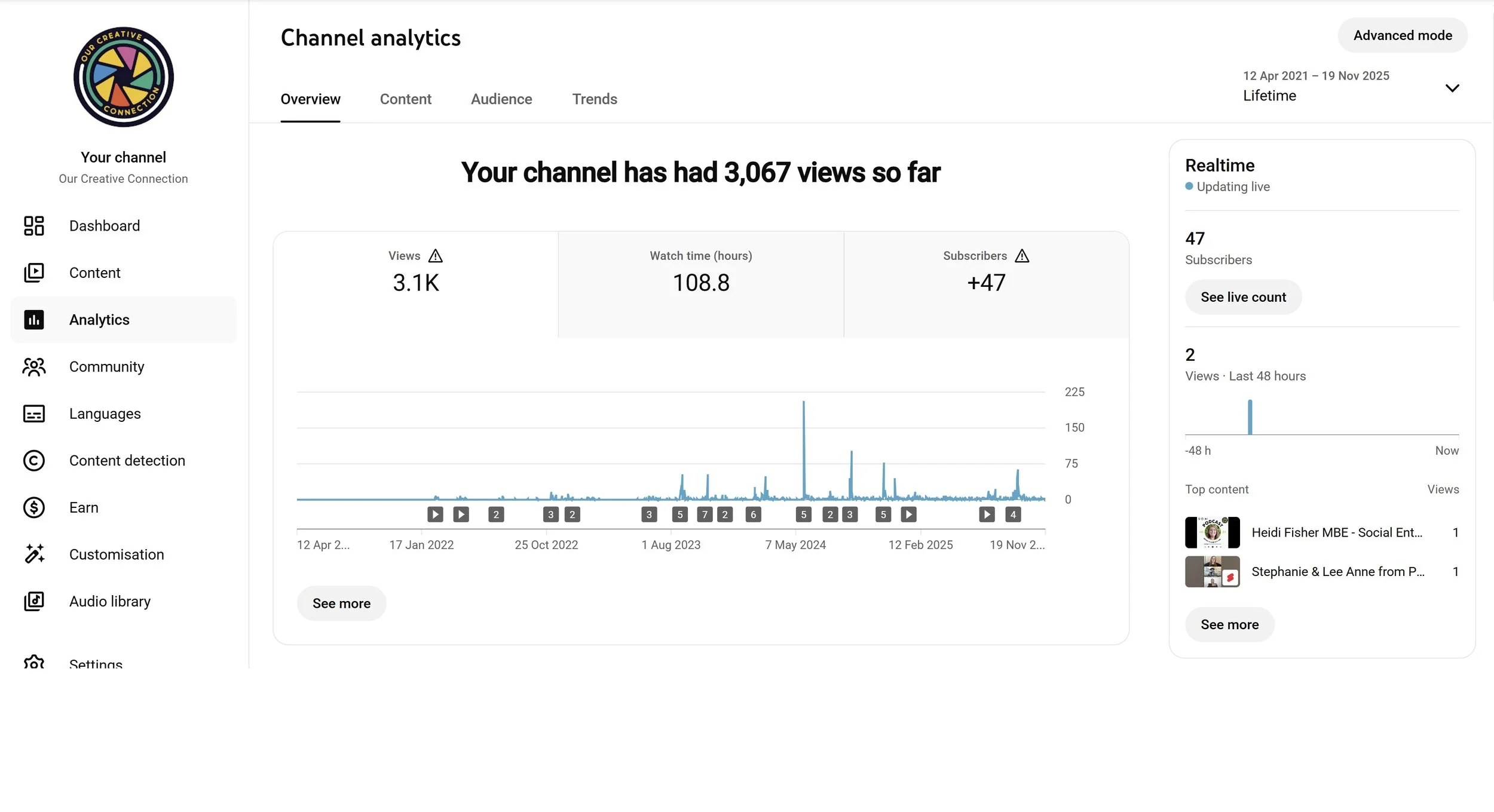This screenshot has width=1494, height=812.
Task: Open the Earn dollar sign icon
Action: pyautogui.click(x=34, y=507)
